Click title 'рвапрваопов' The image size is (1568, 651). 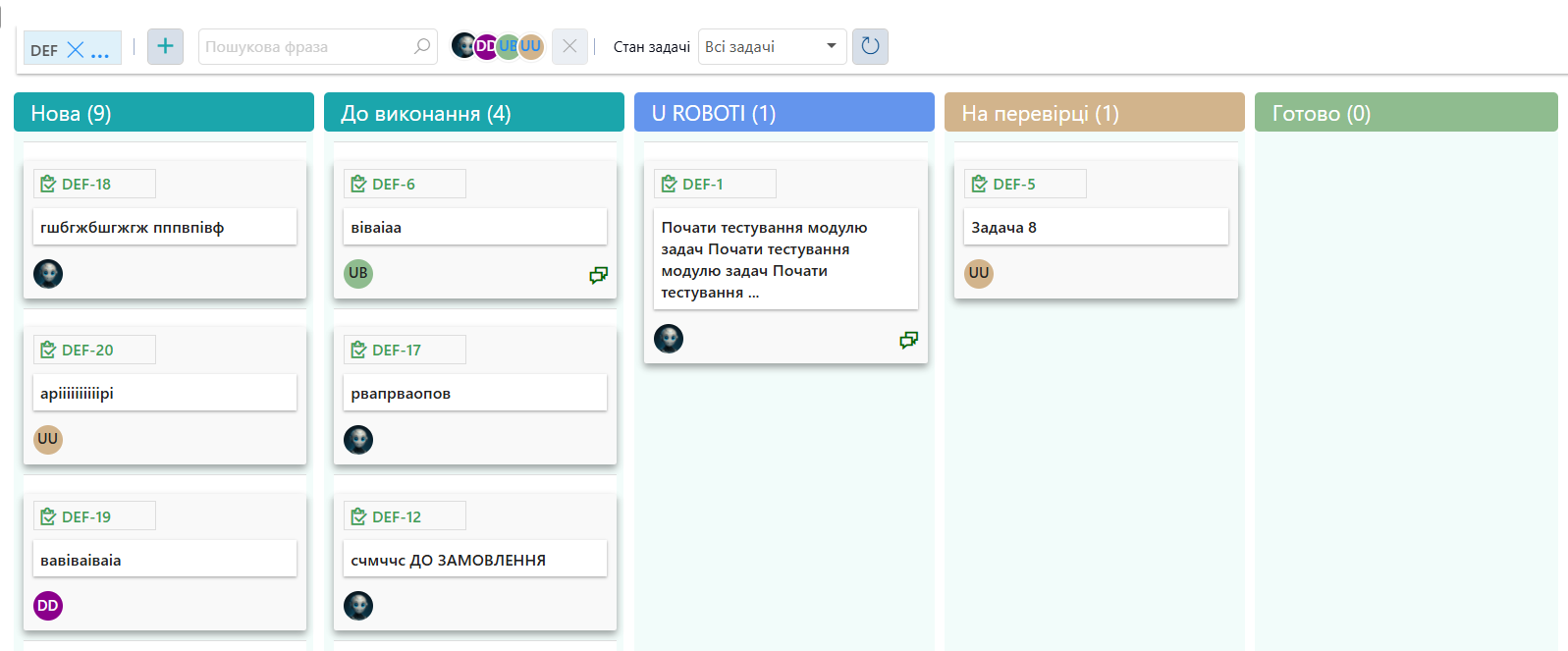(x=401, y=394)
